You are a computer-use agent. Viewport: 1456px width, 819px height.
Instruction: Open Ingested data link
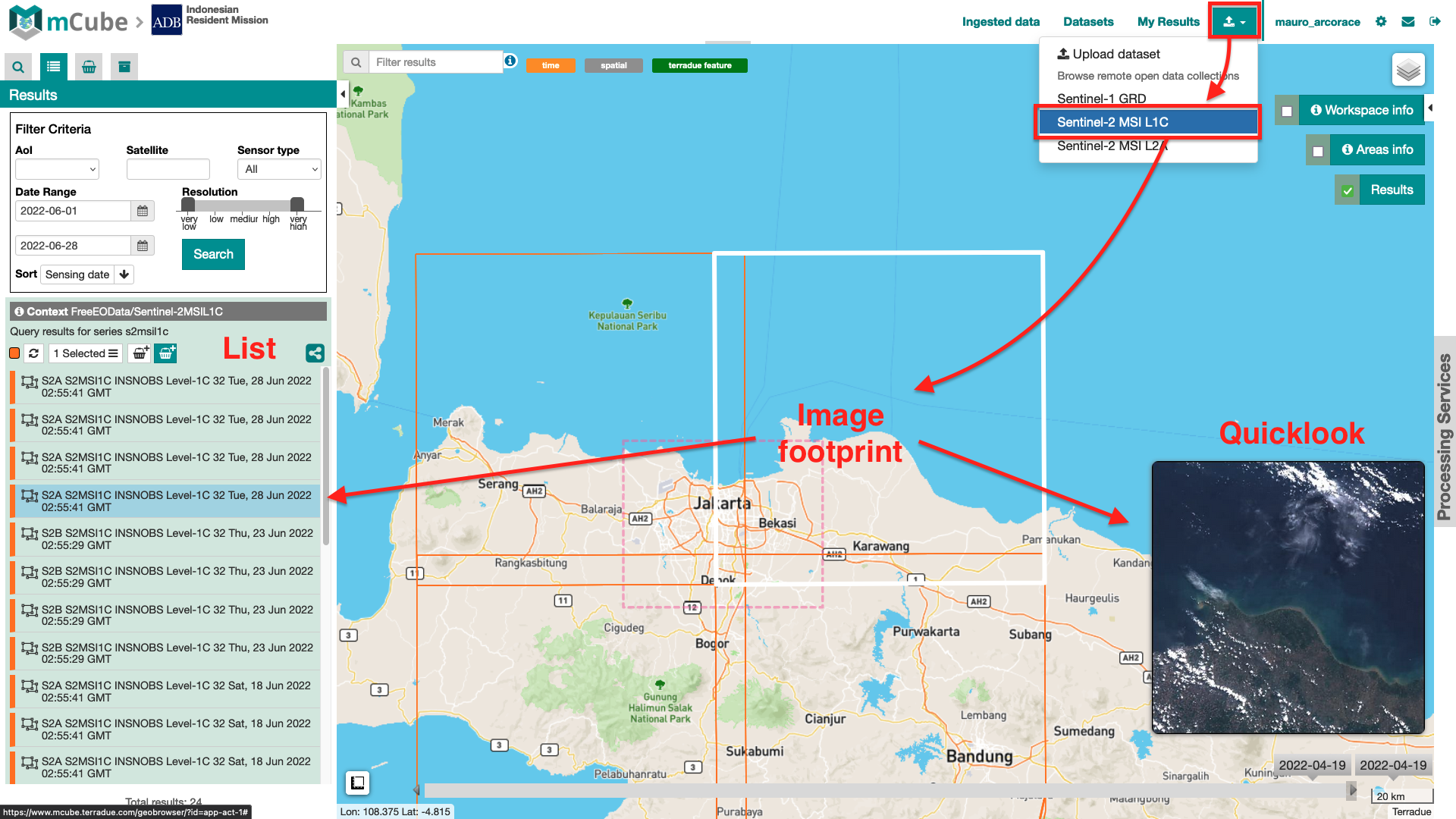[x=1000, y=22]
